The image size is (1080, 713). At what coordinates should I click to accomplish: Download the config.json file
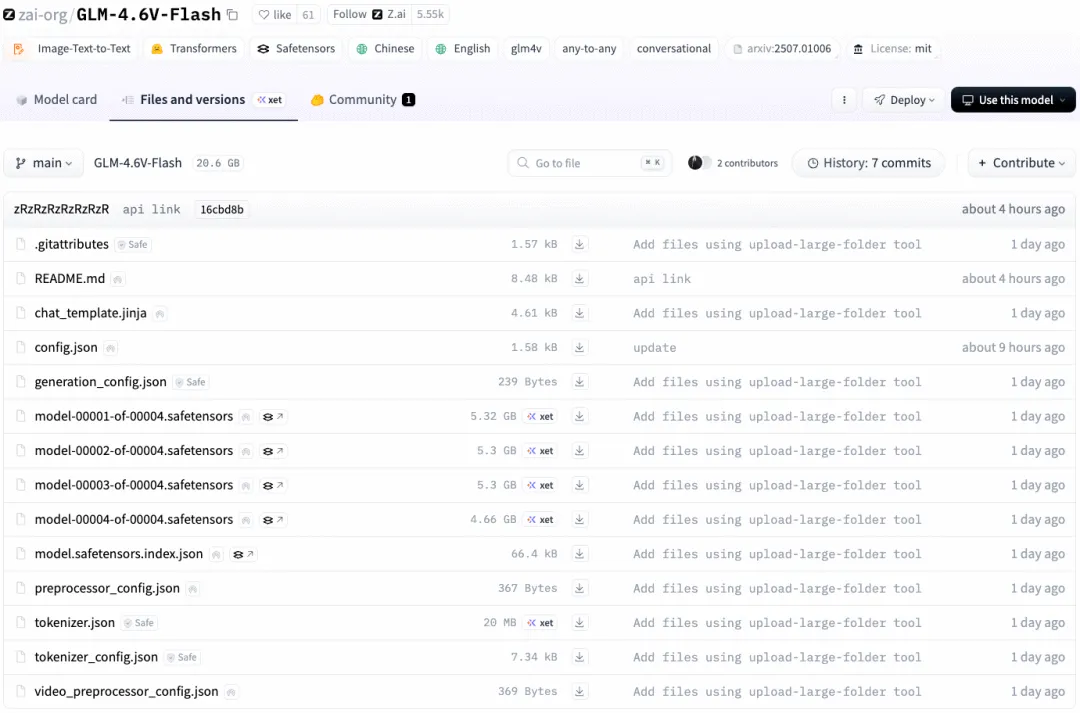coord(579,348)
